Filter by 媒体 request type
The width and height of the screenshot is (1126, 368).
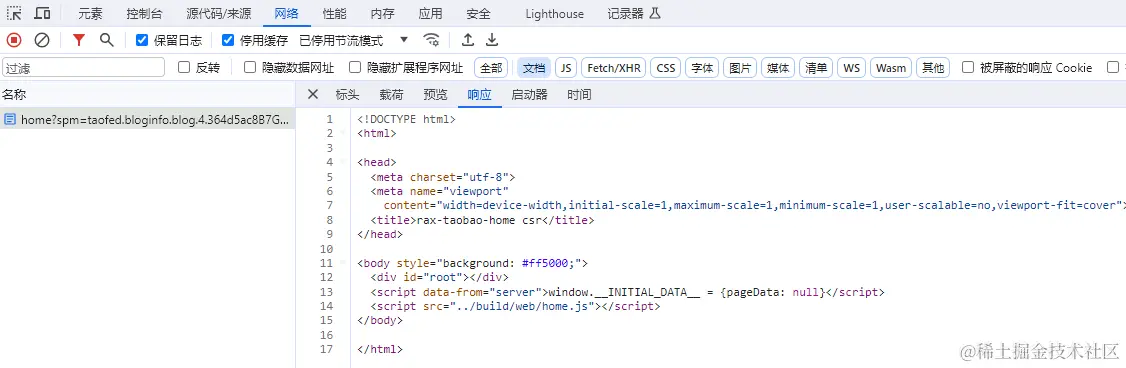pyautogui.click(x=778, y=68)
